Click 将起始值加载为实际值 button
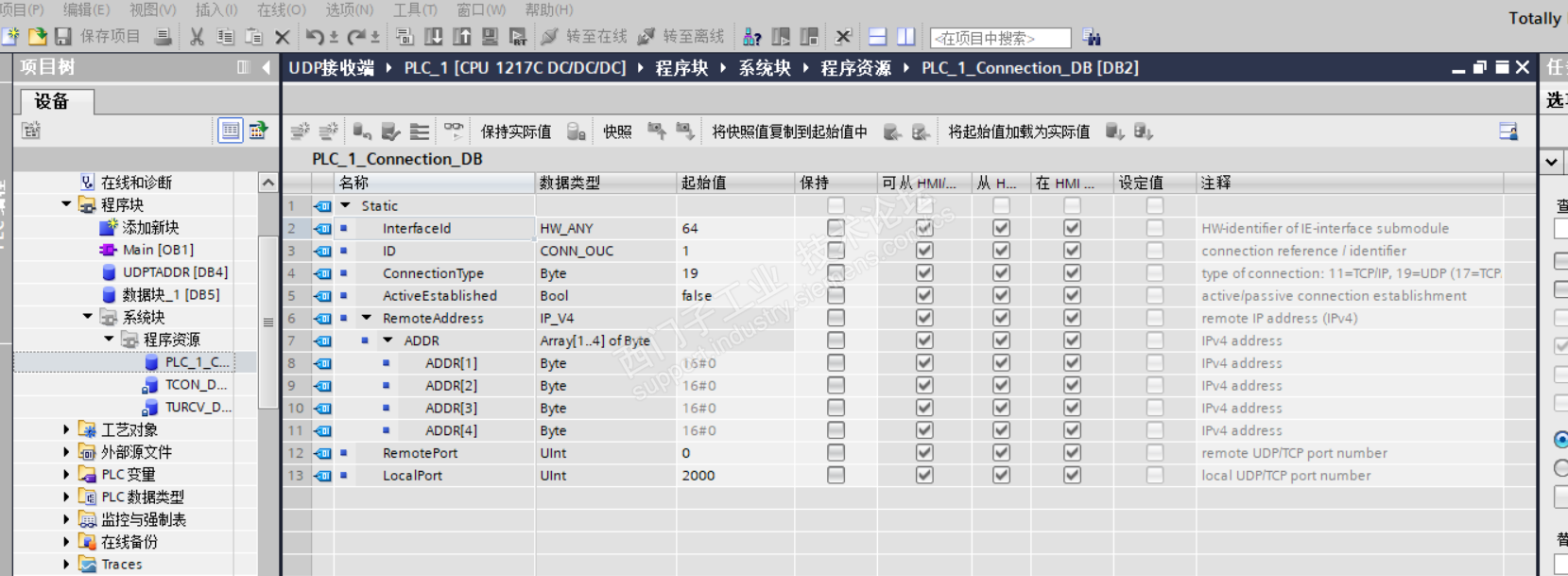 point(1019,131)
